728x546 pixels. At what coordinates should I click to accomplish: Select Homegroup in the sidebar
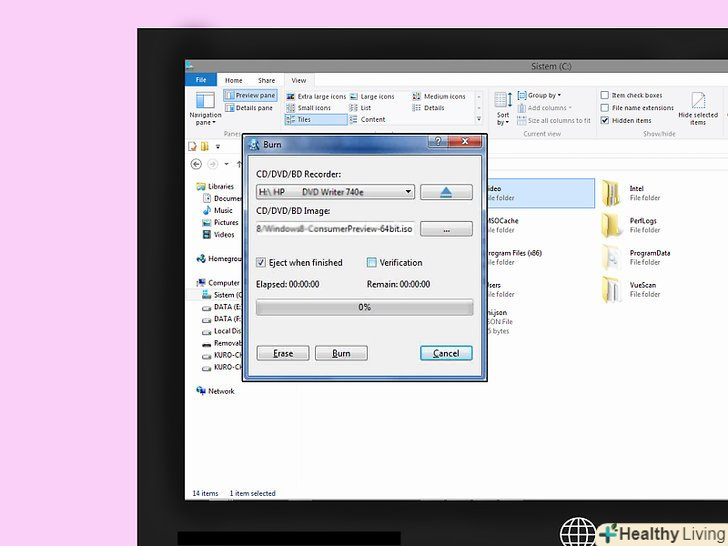(219, 259)
